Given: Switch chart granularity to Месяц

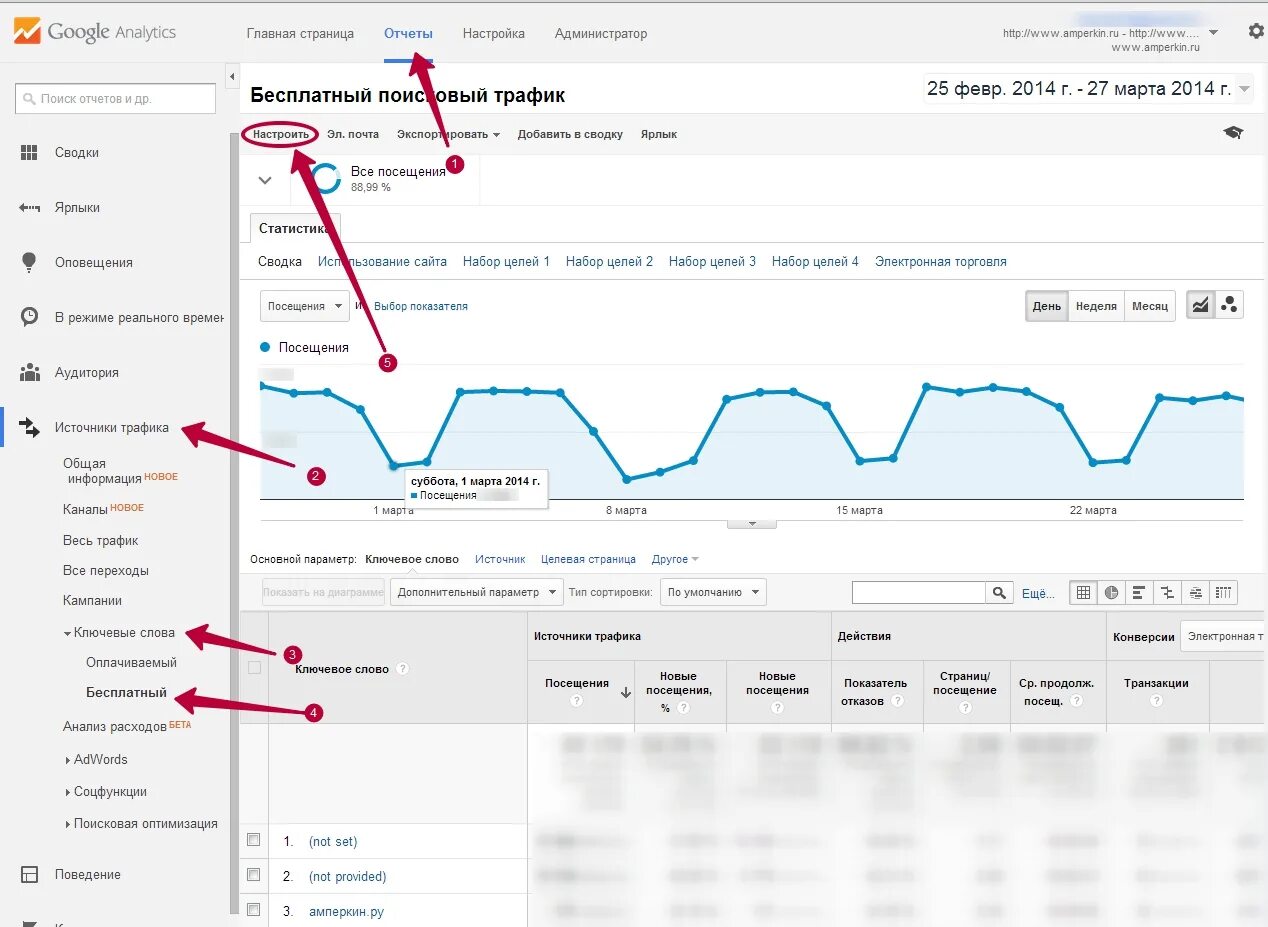Looking at the screenshot, I should 1150,306.
